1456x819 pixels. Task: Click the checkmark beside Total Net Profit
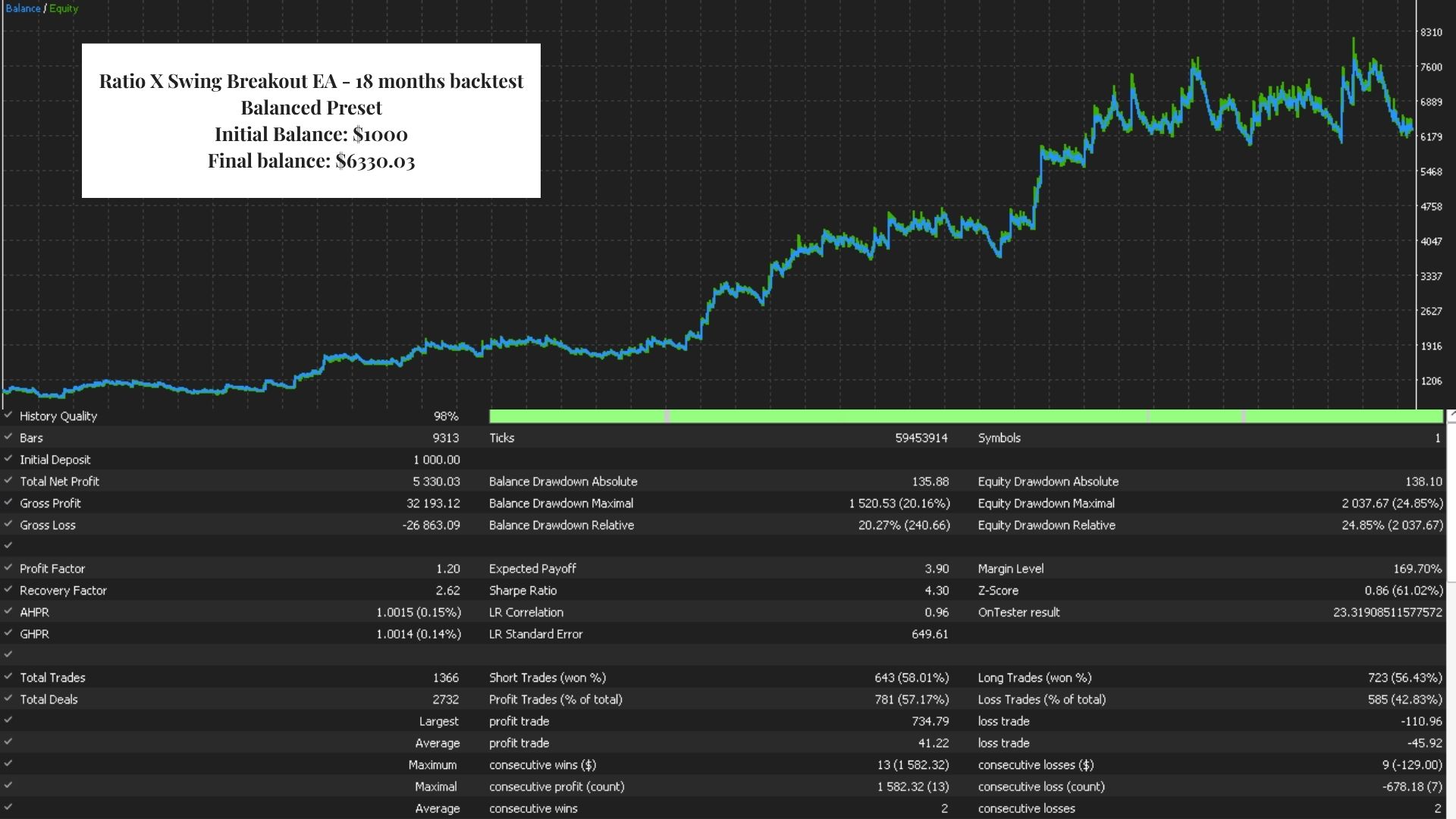coord(8,480)
